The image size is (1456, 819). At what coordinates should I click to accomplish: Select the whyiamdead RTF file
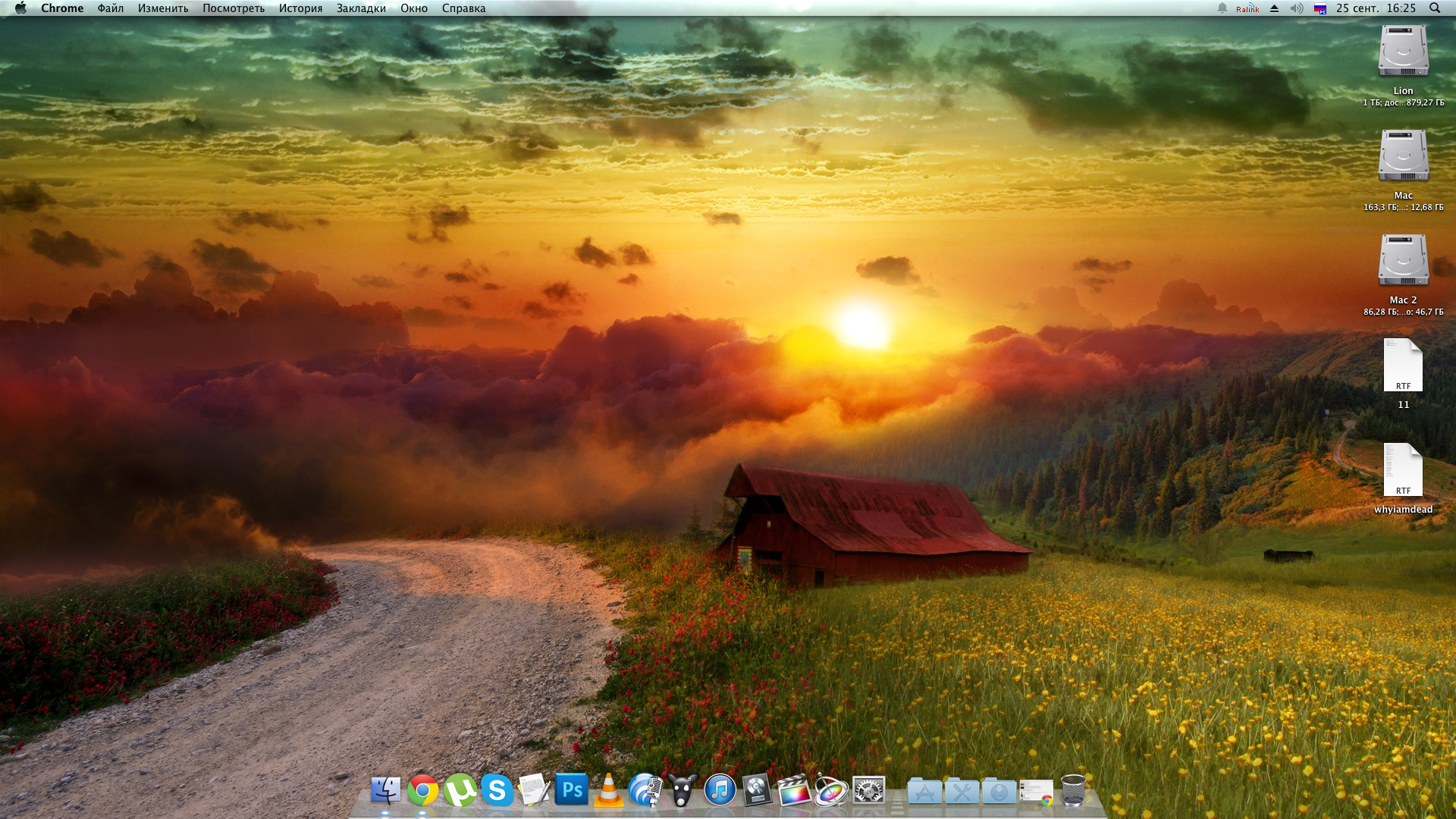click(1403, 472)
